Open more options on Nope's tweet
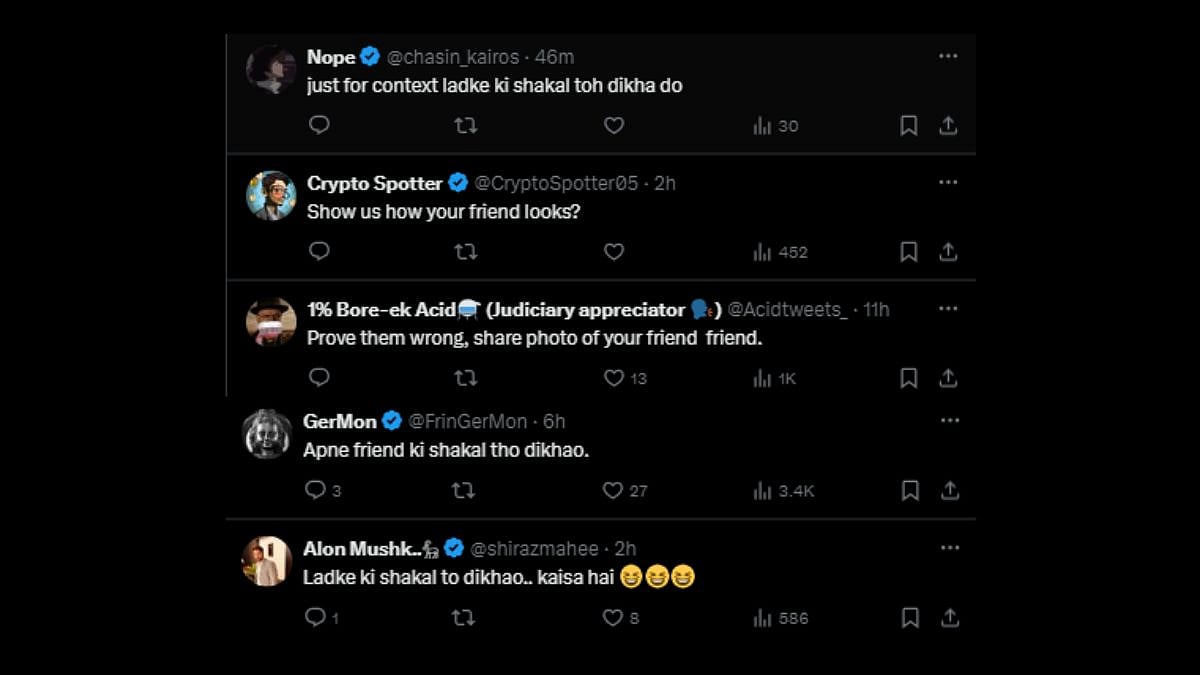 (x=948, y=56)
